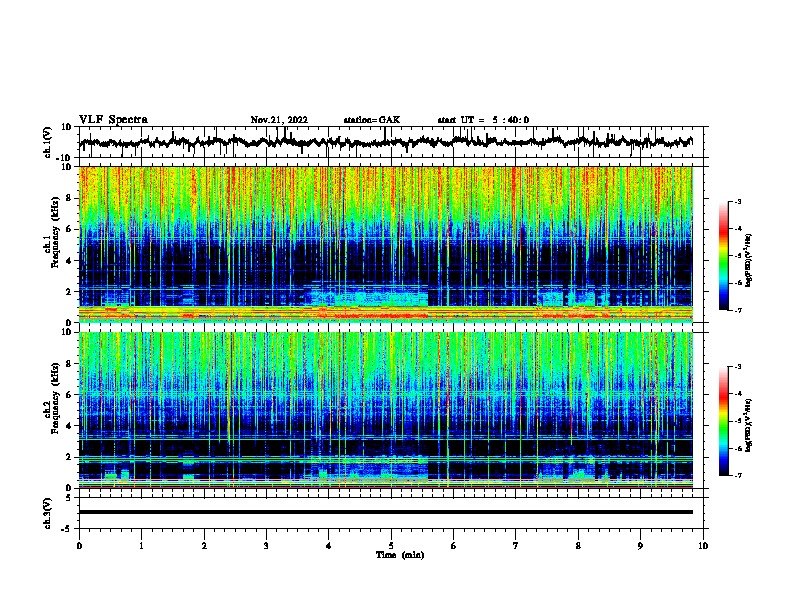Click the "-3" tick on ch.1 colorbar
792x612 pixels.
pyautogui.click(x=737, y=202)
